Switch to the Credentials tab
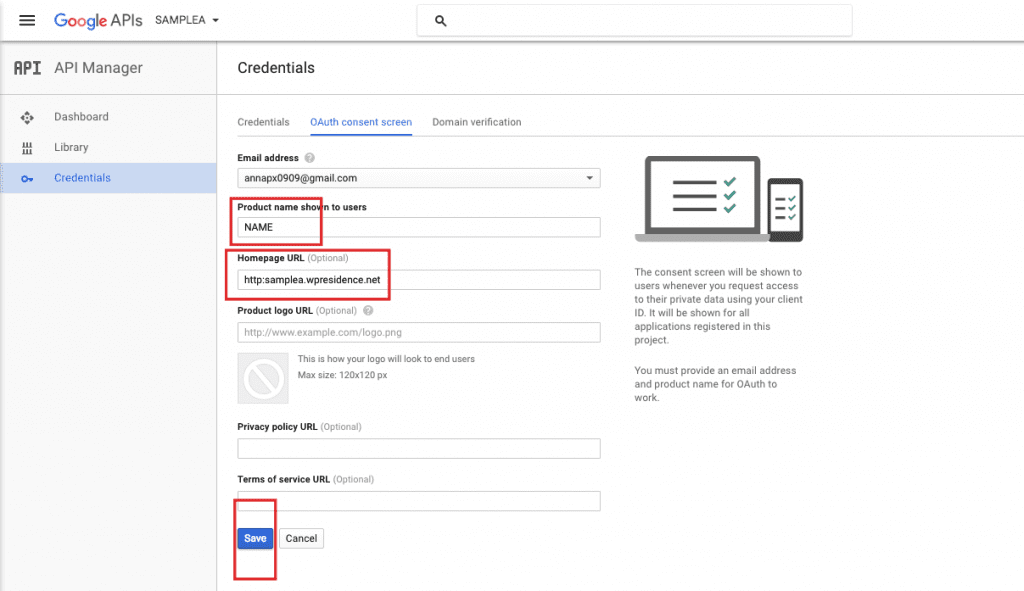Image resolution: width=1024 pixels, height=591 pixels. (x=263, y=122)
